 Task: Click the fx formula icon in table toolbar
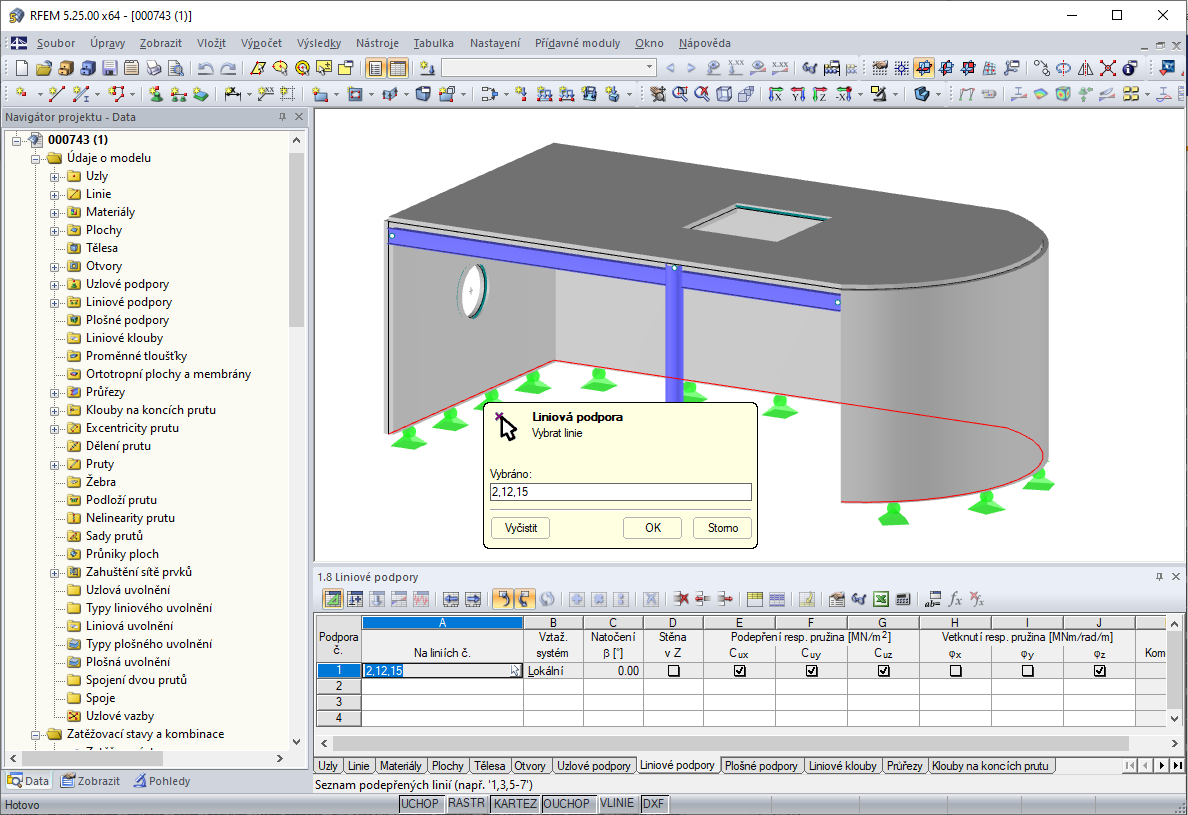[x=955, y=599]
